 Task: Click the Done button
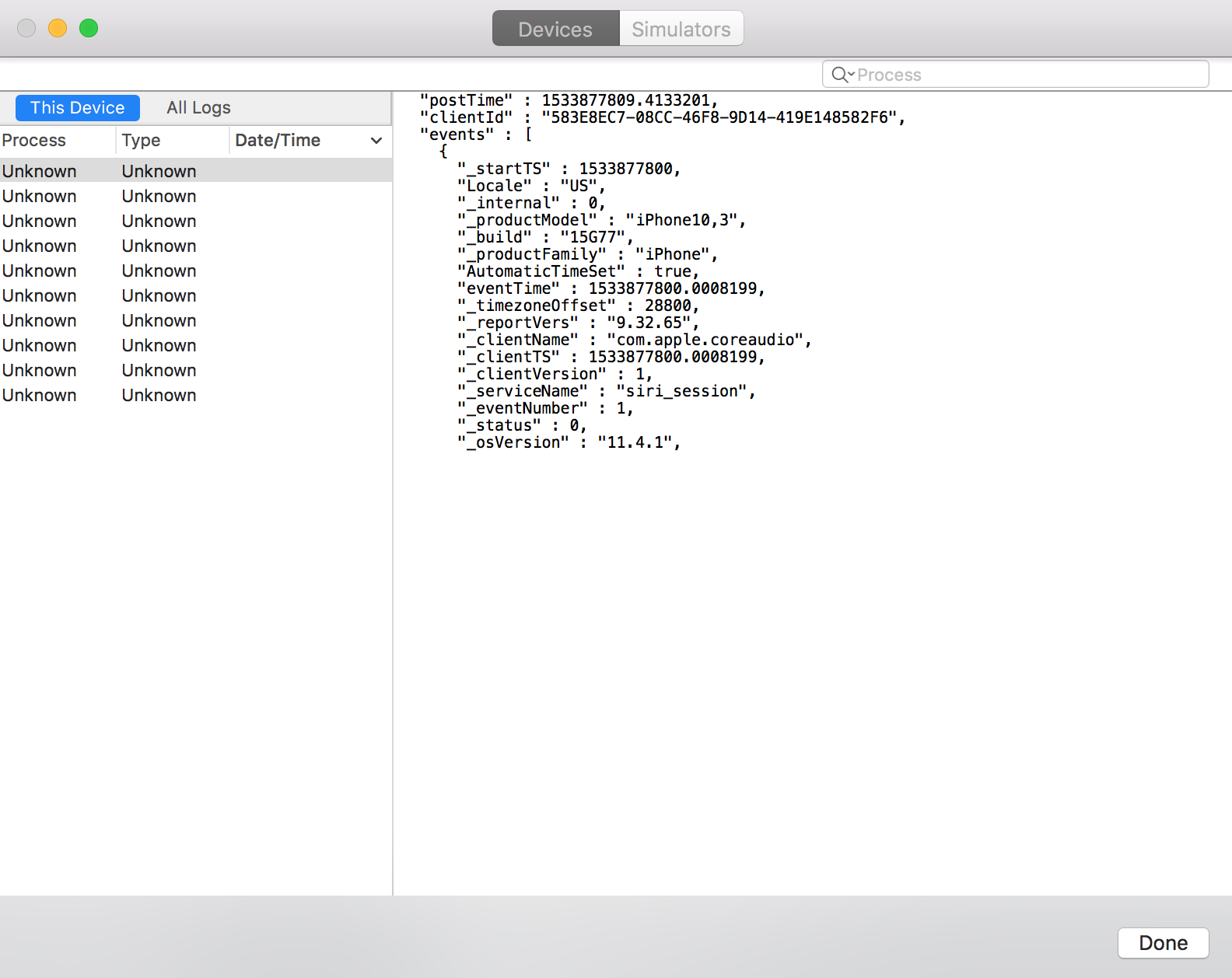[x=1163, y=942]
